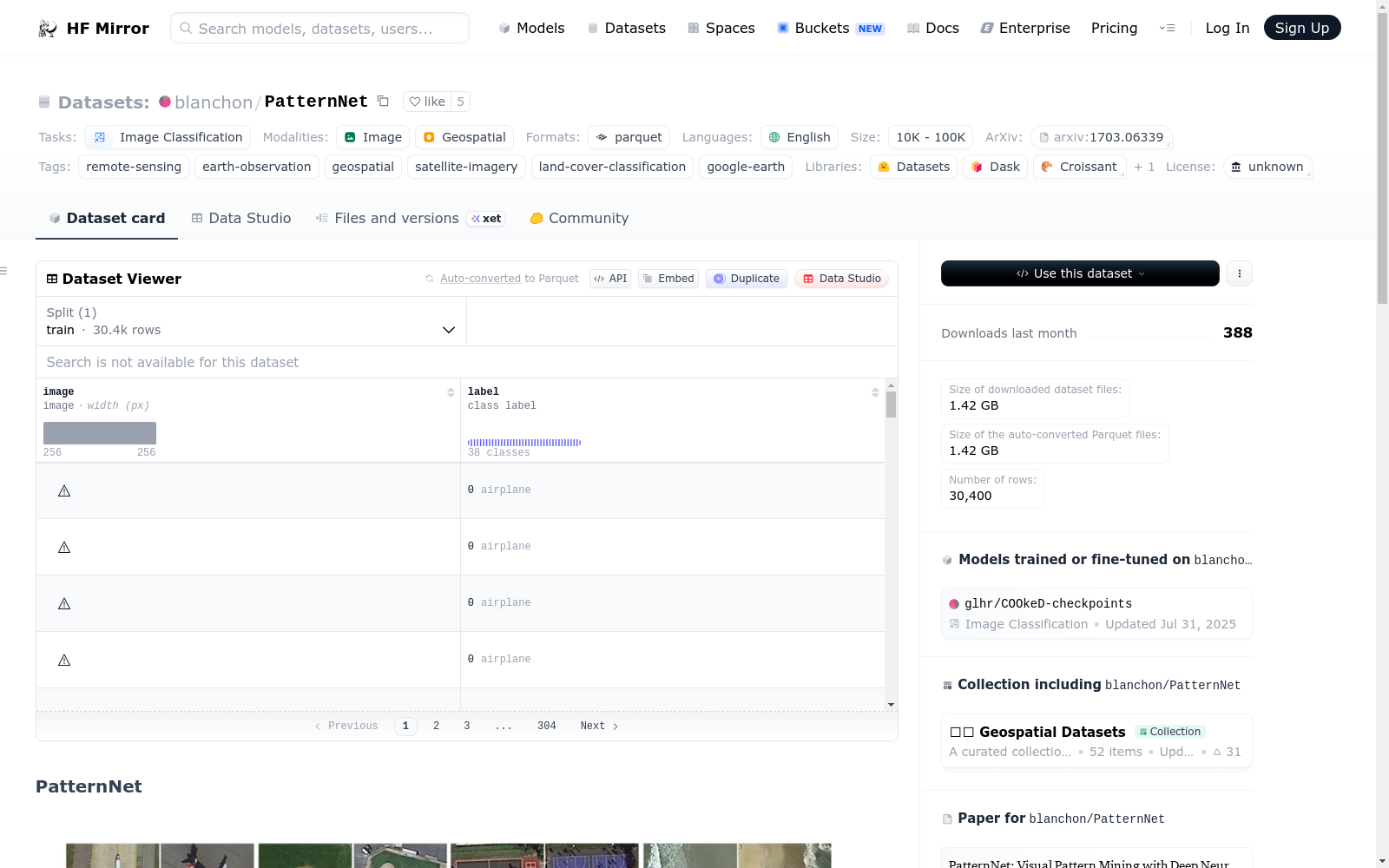Show the +1 more libraries

pyautogui.click(x=1144, y=167)
